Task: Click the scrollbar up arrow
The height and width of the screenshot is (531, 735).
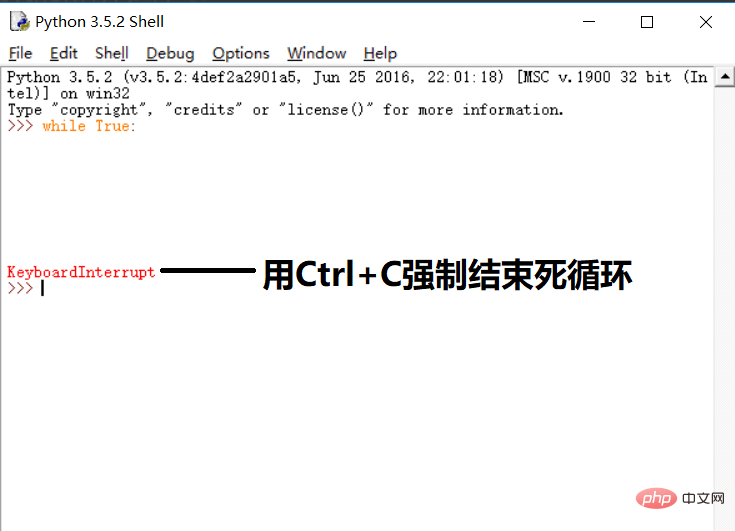Action: pyautogui.click(x=725, y=76)
